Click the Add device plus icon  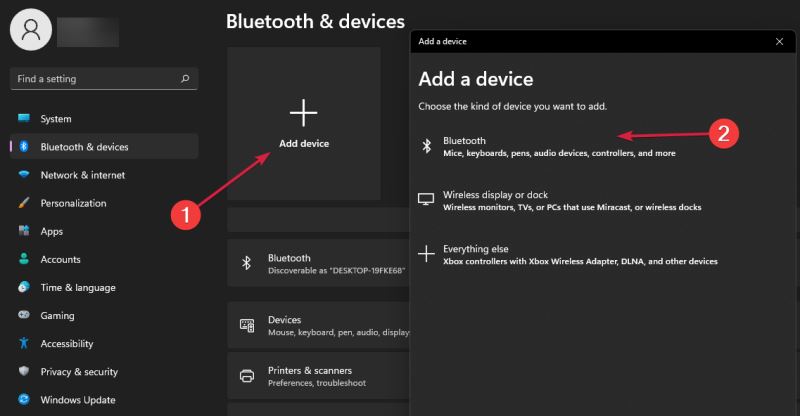tap(303, 111)
